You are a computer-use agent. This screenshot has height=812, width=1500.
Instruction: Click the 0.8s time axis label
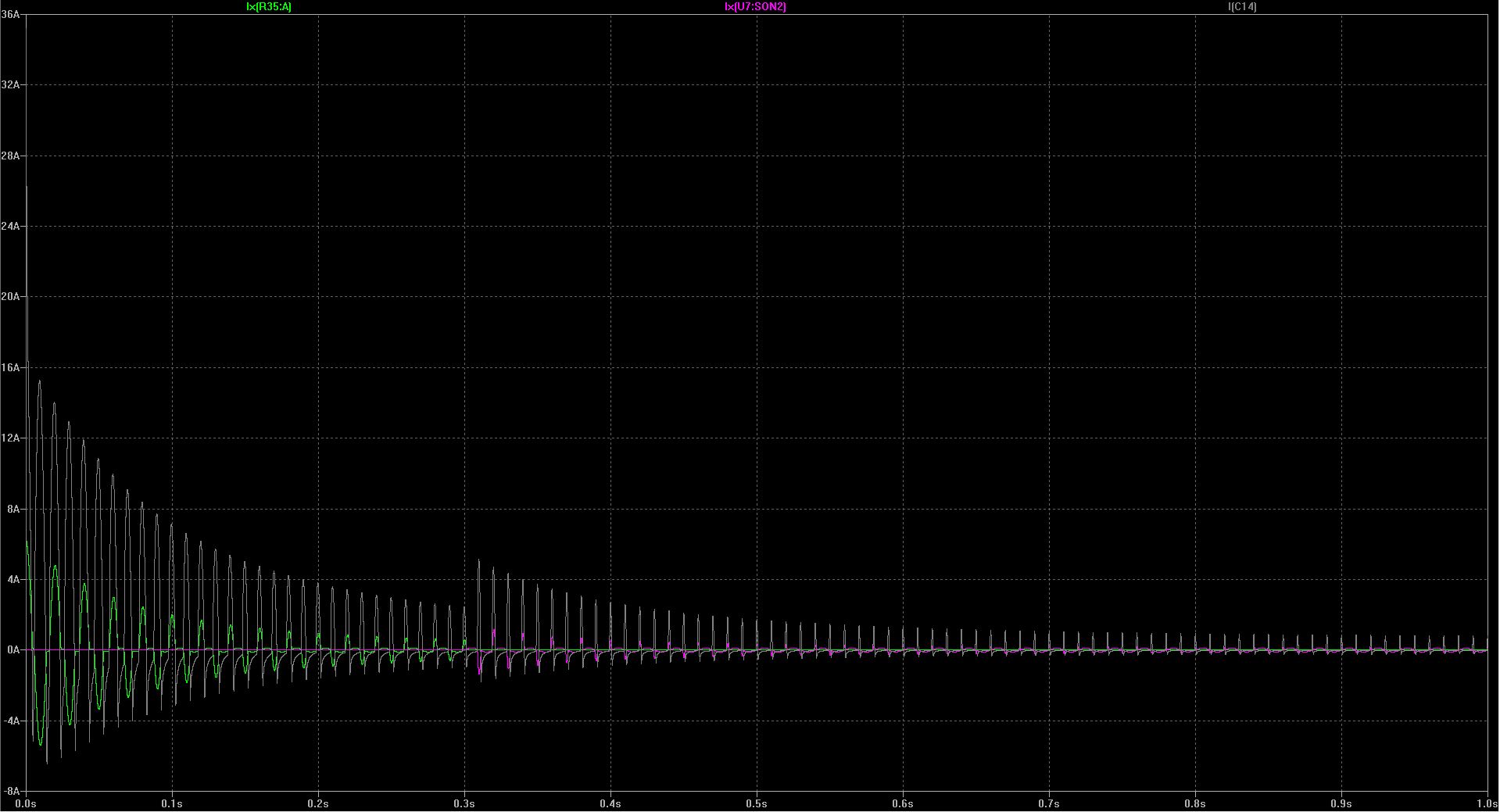pyautogui.click(x=1195, y=803)
